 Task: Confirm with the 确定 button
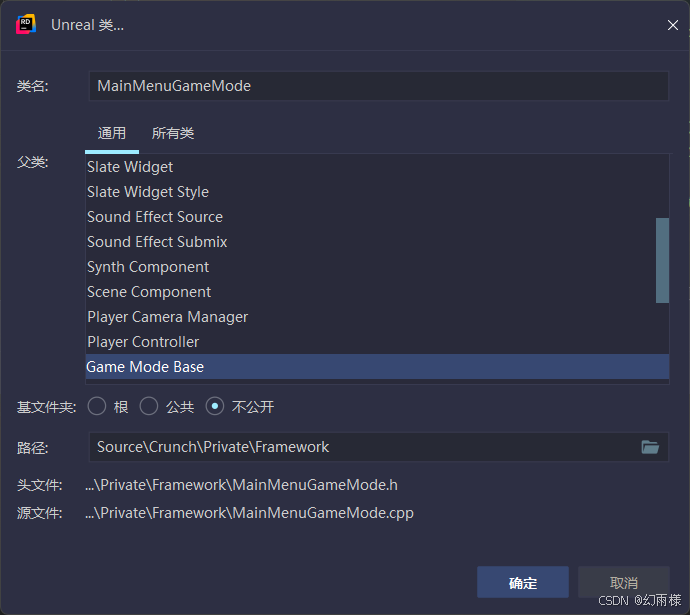(523, 582)
